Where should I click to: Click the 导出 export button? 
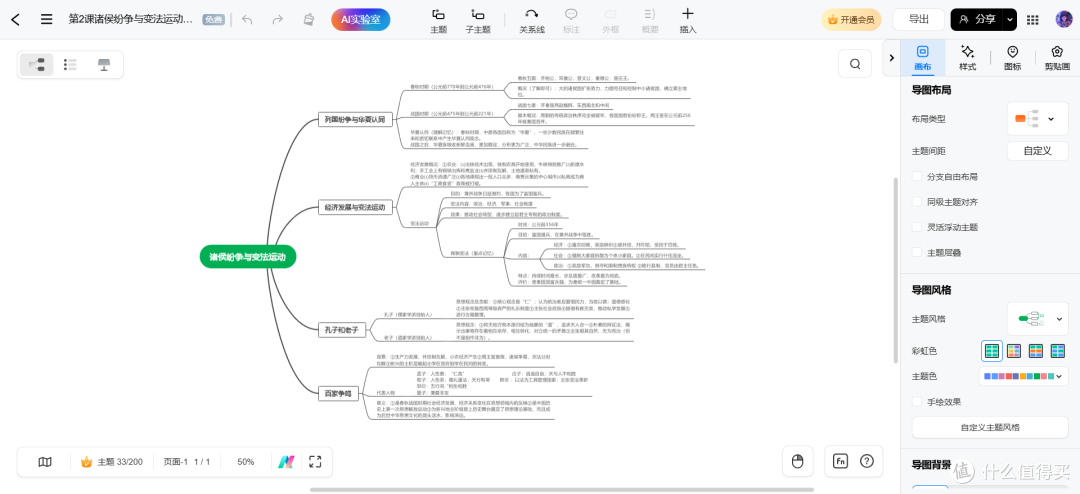(918, 19)
